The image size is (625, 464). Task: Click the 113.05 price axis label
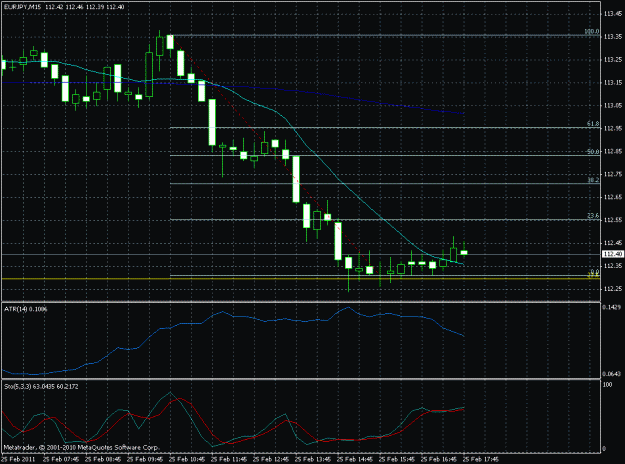point(613,106)
